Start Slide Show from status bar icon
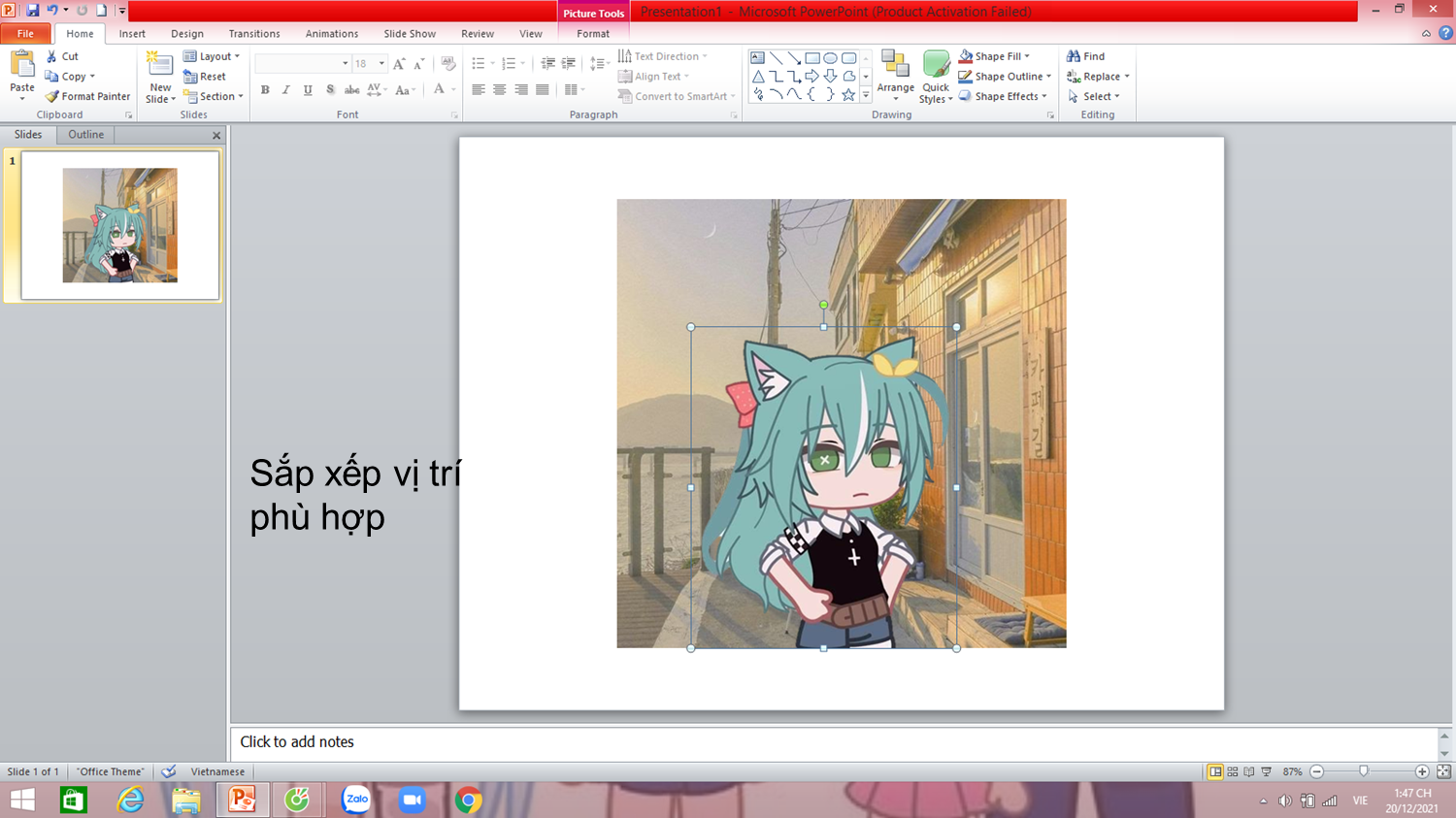This screenshot has width=1456, height=818. 1267,771
